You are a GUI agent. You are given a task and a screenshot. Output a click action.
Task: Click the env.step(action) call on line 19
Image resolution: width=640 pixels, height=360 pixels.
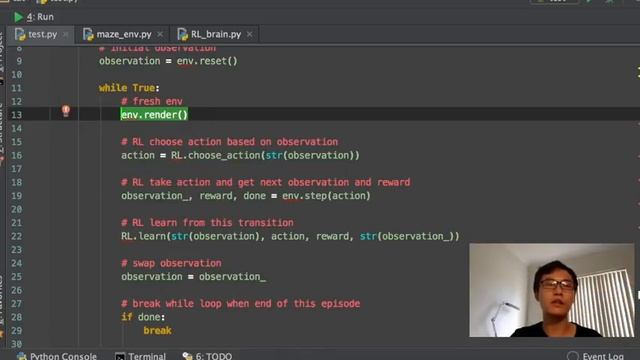(x=326, y=196)
